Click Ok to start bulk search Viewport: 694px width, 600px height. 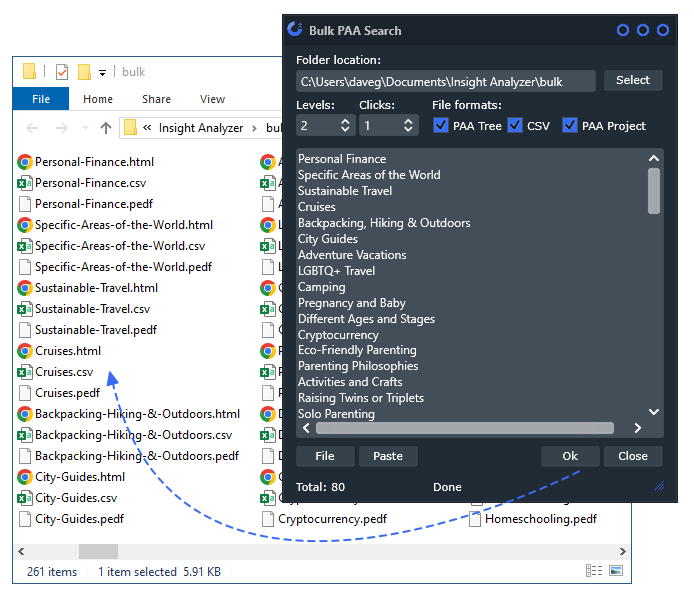(x=570, y=456)
